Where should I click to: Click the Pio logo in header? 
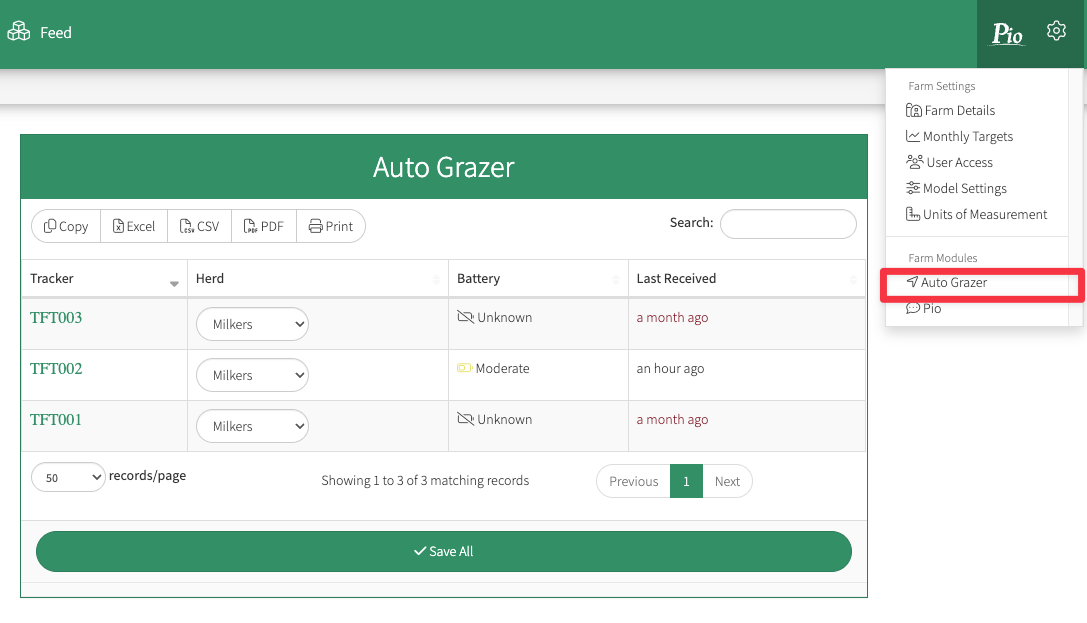pos(1007,34)
